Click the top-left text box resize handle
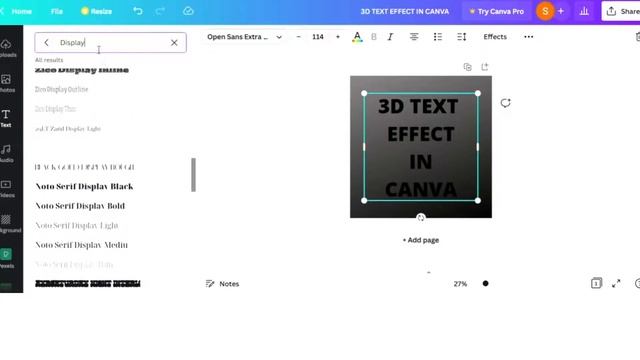 tap(364, 93)
